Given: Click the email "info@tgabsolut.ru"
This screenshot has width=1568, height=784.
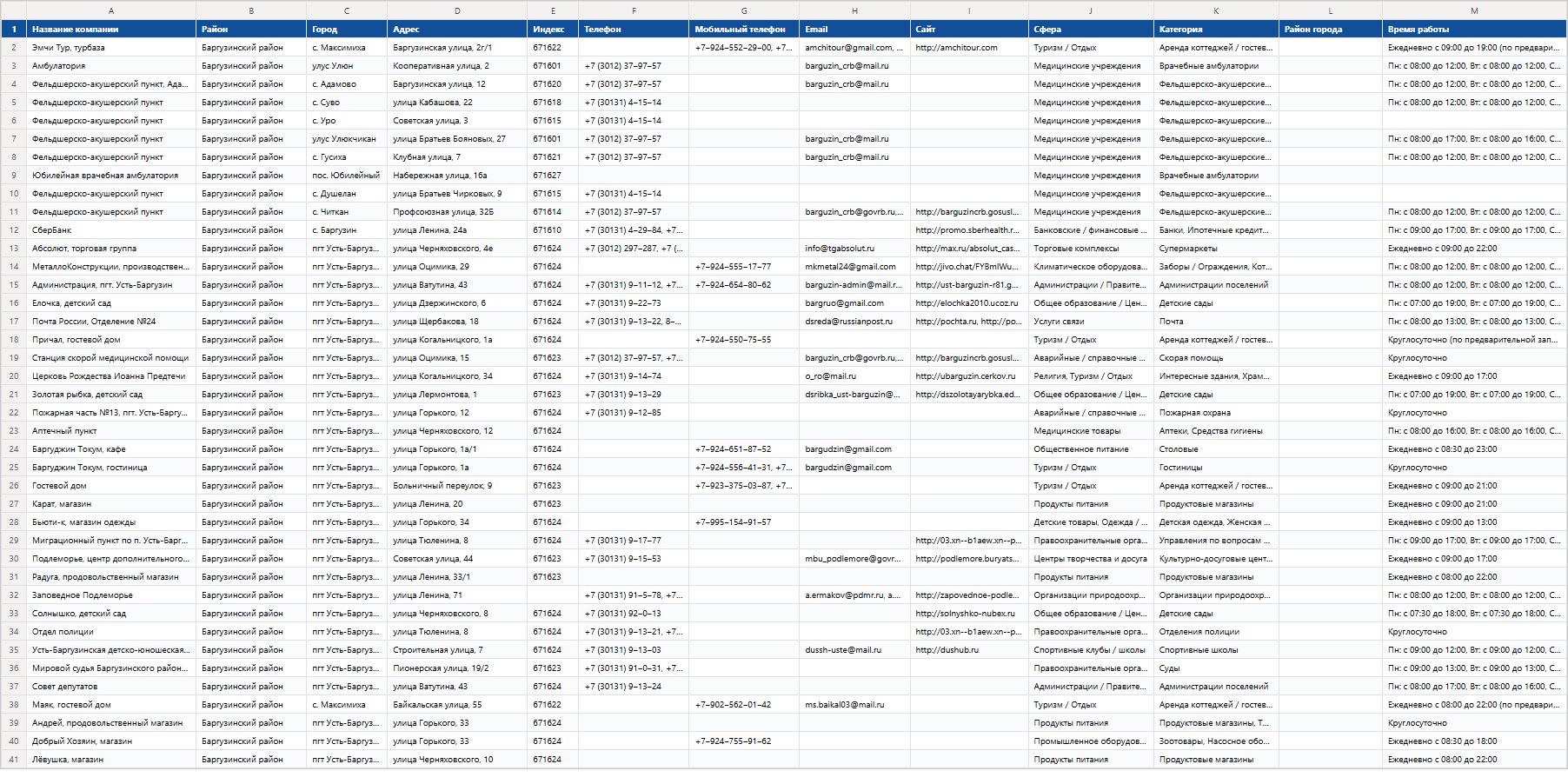Looking at the screenshot, I should (x=854, y=249).
